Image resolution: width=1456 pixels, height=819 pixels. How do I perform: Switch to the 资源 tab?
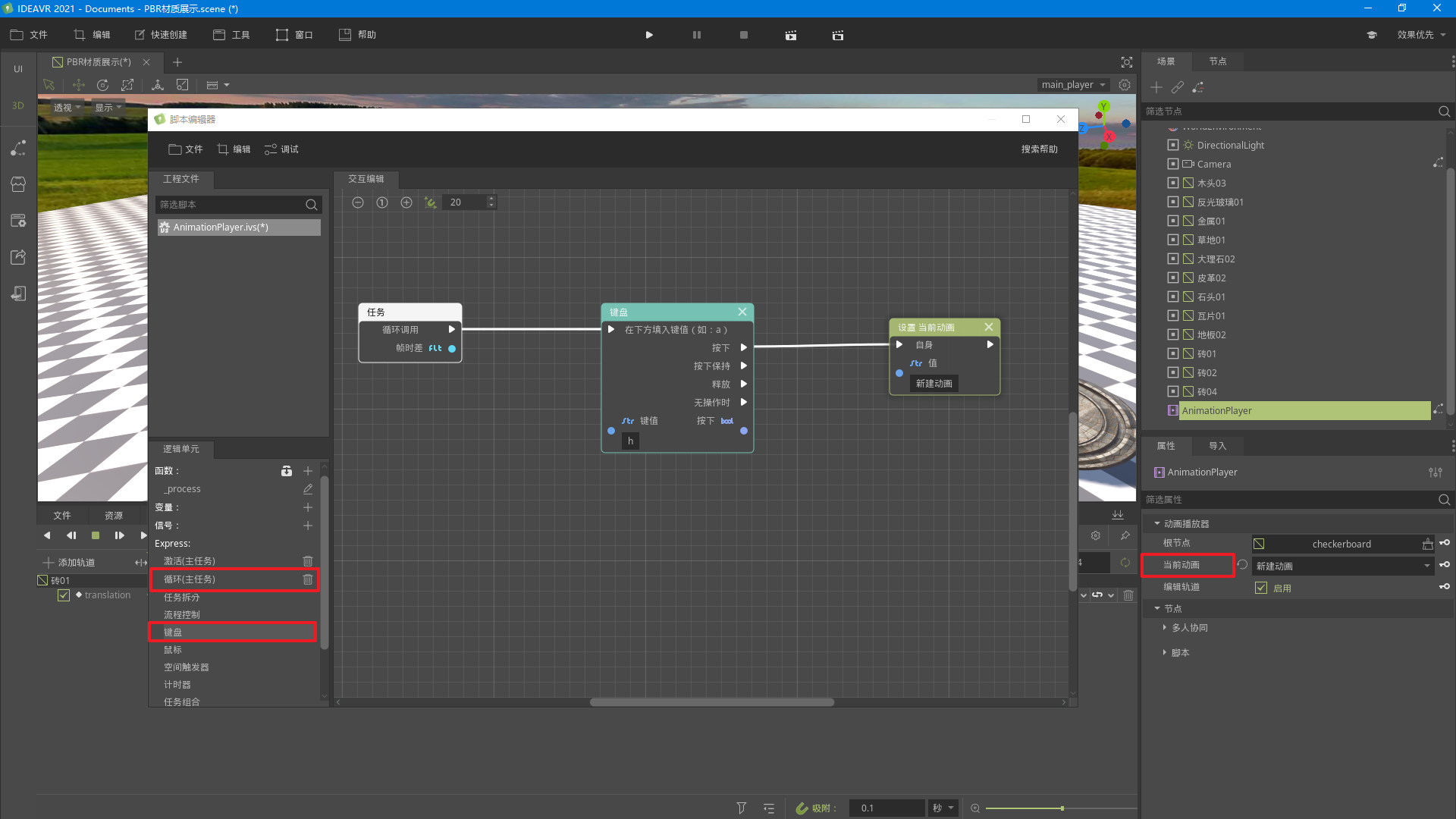coord(114,516)
